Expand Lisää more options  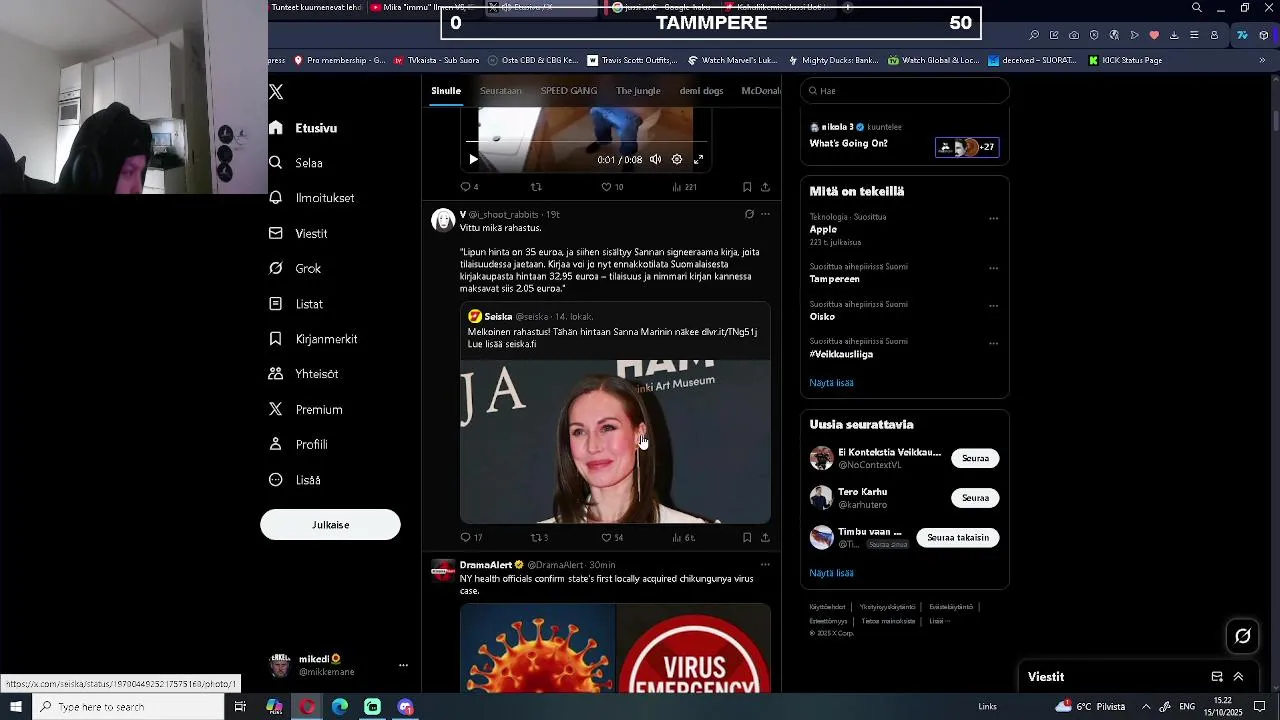[x=295, y=480]
